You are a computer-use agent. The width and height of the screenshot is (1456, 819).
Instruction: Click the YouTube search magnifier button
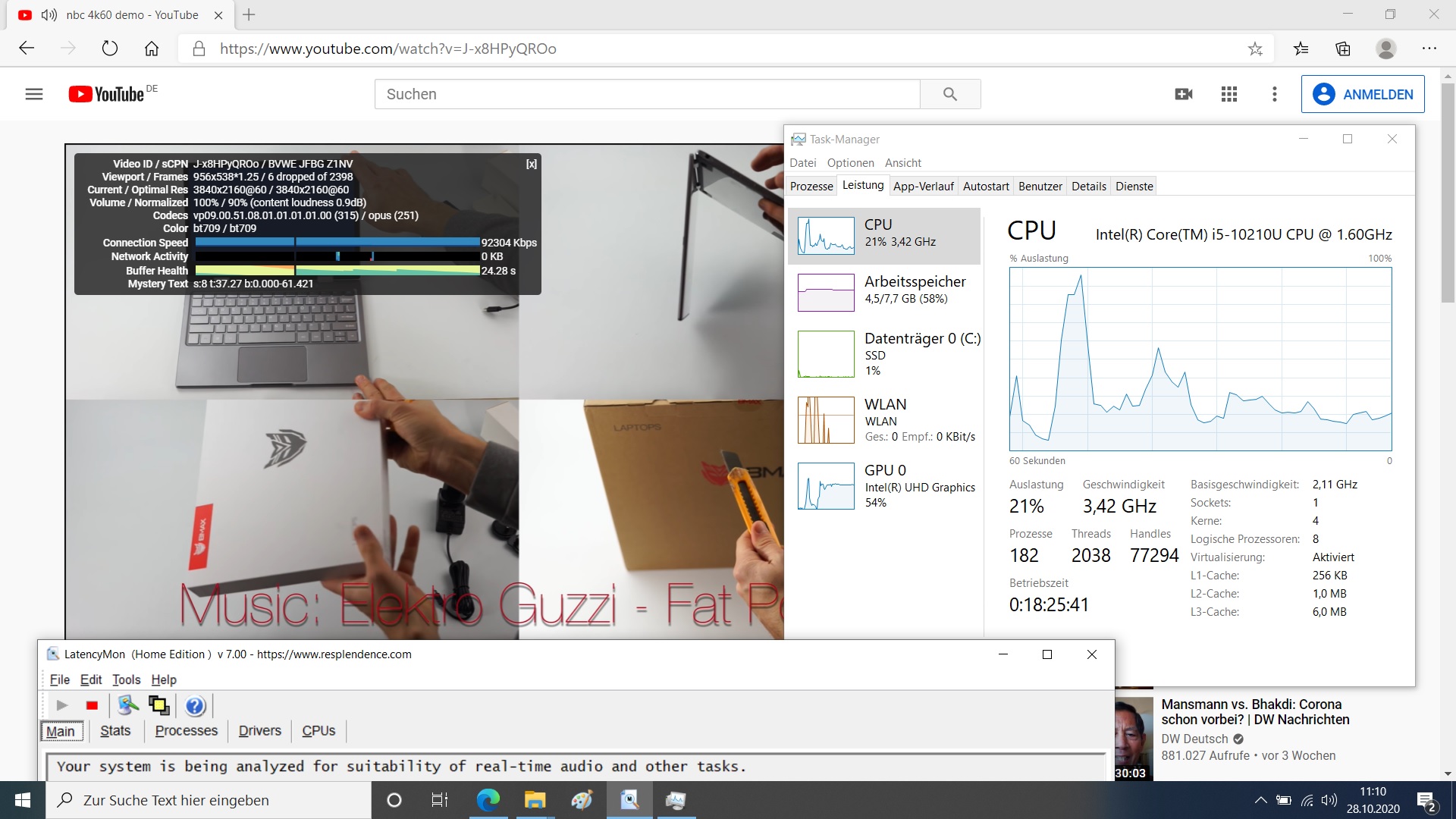coord(950,94)
